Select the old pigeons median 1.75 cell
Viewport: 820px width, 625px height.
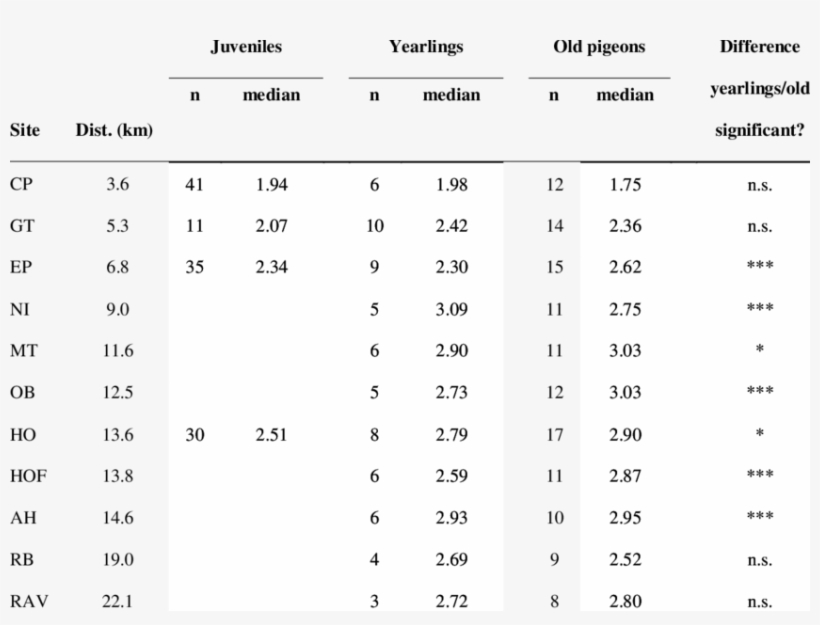[625, 185]
